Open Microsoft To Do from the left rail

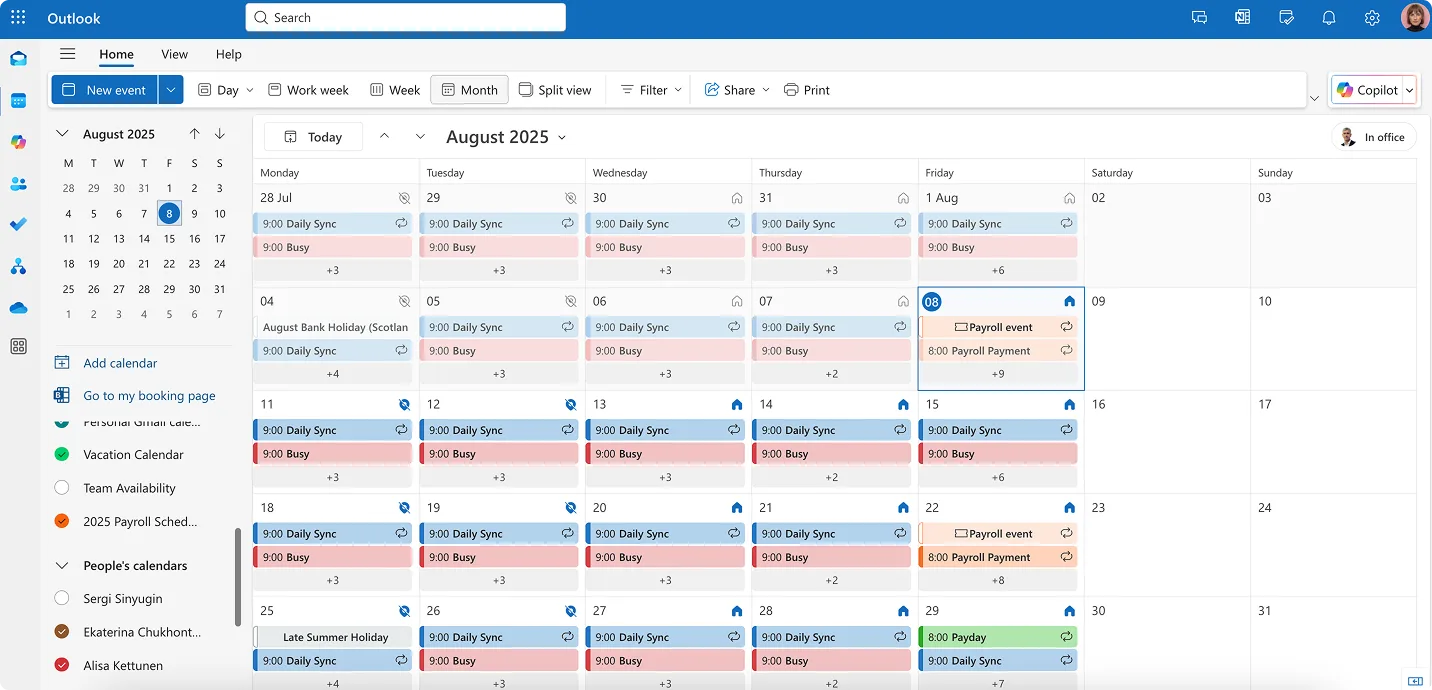pos(18,224)
